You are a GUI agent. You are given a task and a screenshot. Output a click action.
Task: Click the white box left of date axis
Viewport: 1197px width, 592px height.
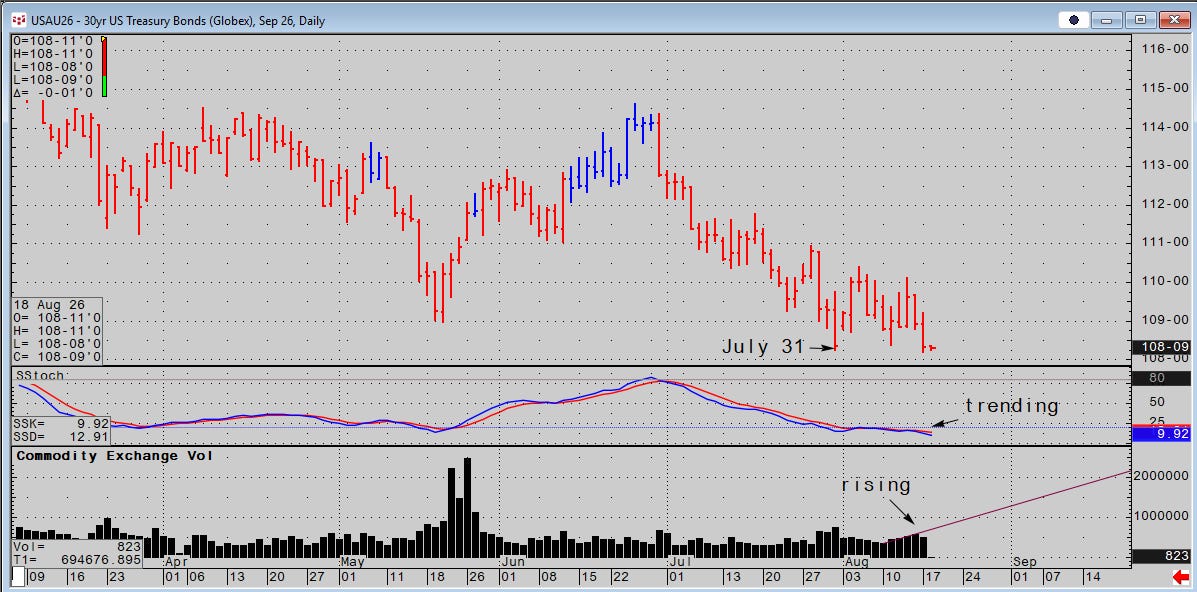pos(18,575)
